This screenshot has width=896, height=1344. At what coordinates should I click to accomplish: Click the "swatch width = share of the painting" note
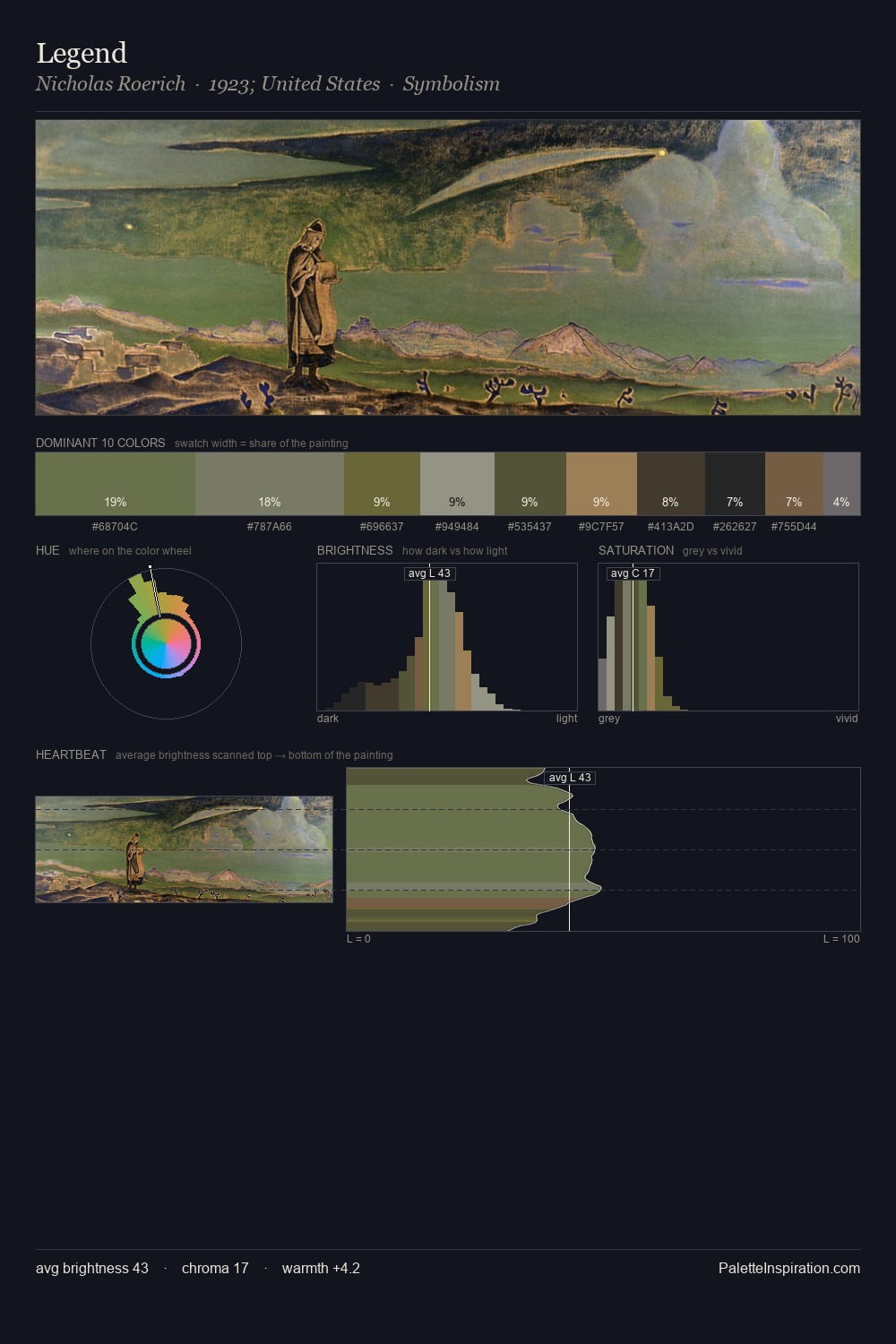261,444
